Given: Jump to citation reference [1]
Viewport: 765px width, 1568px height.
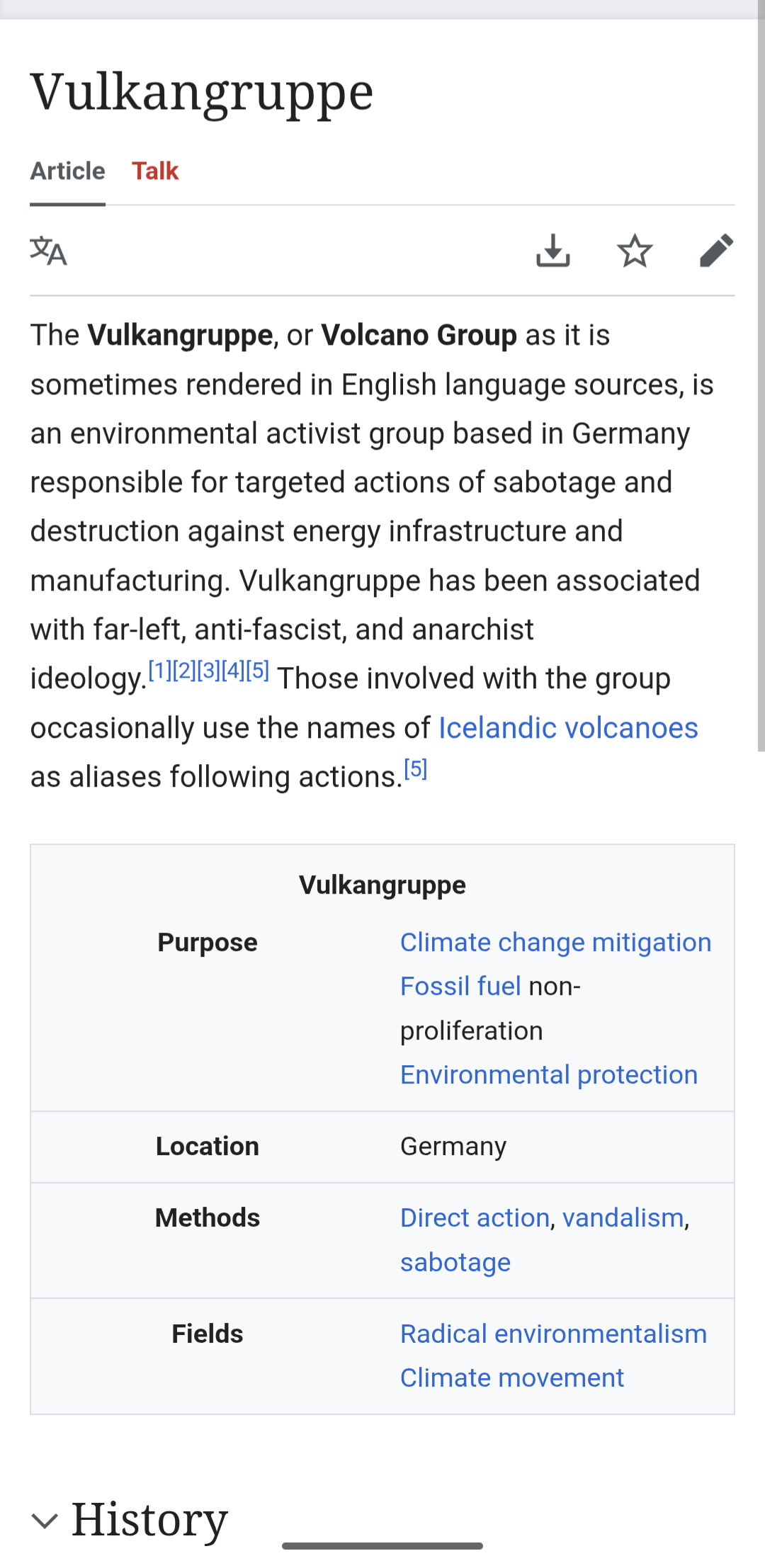Looking at the screenshot, I should (159, 670).
